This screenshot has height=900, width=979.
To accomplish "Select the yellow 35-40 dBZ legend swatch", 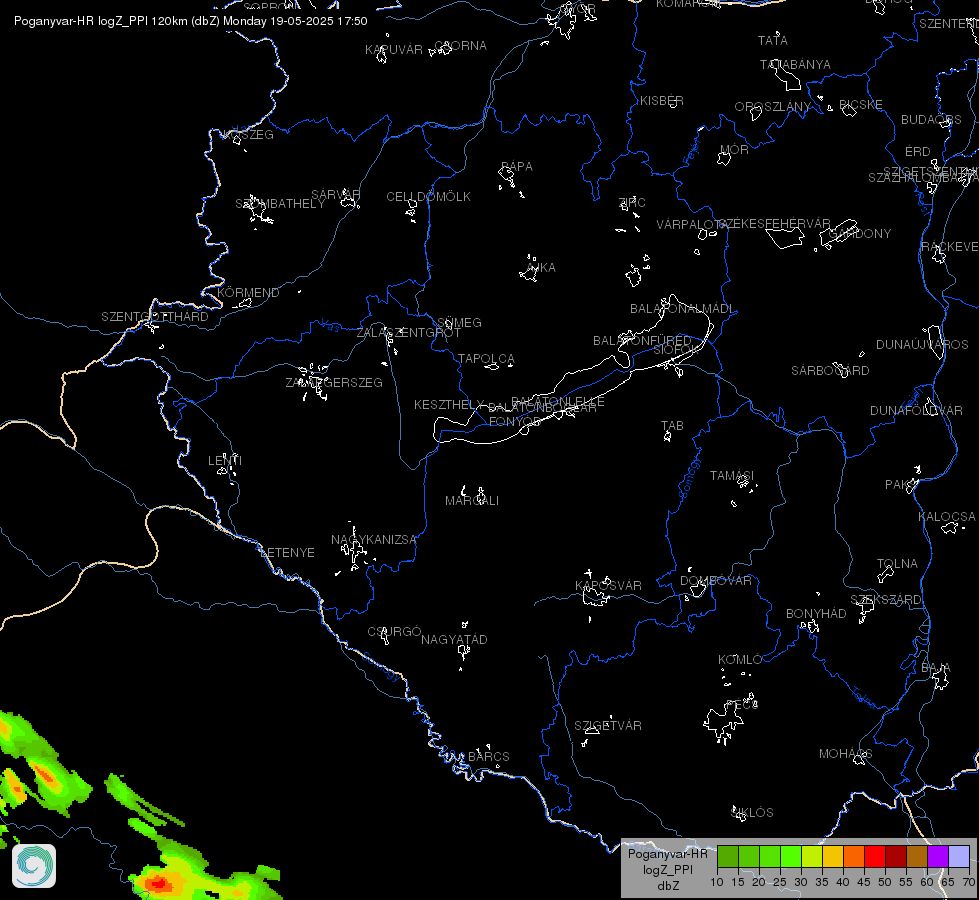I will (x=833, y=856).
